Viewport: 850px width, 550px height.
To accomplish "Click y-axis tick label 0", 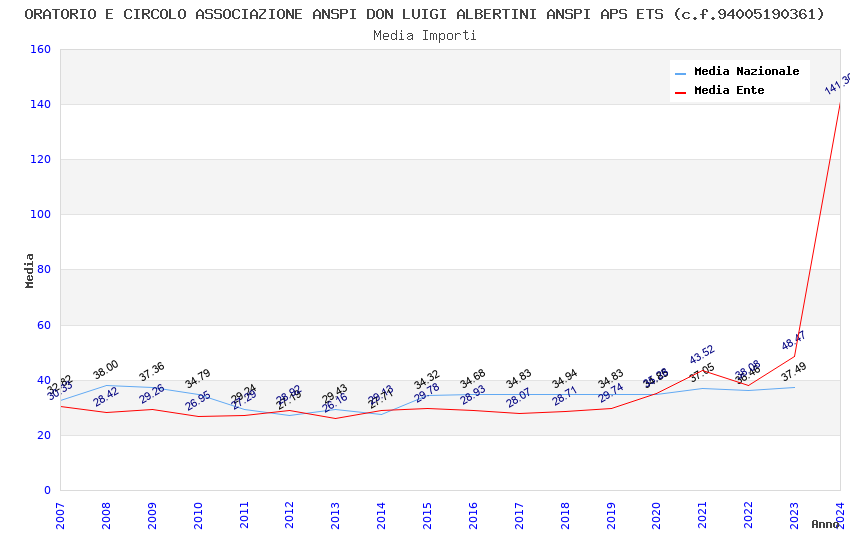I will point(48,490).
